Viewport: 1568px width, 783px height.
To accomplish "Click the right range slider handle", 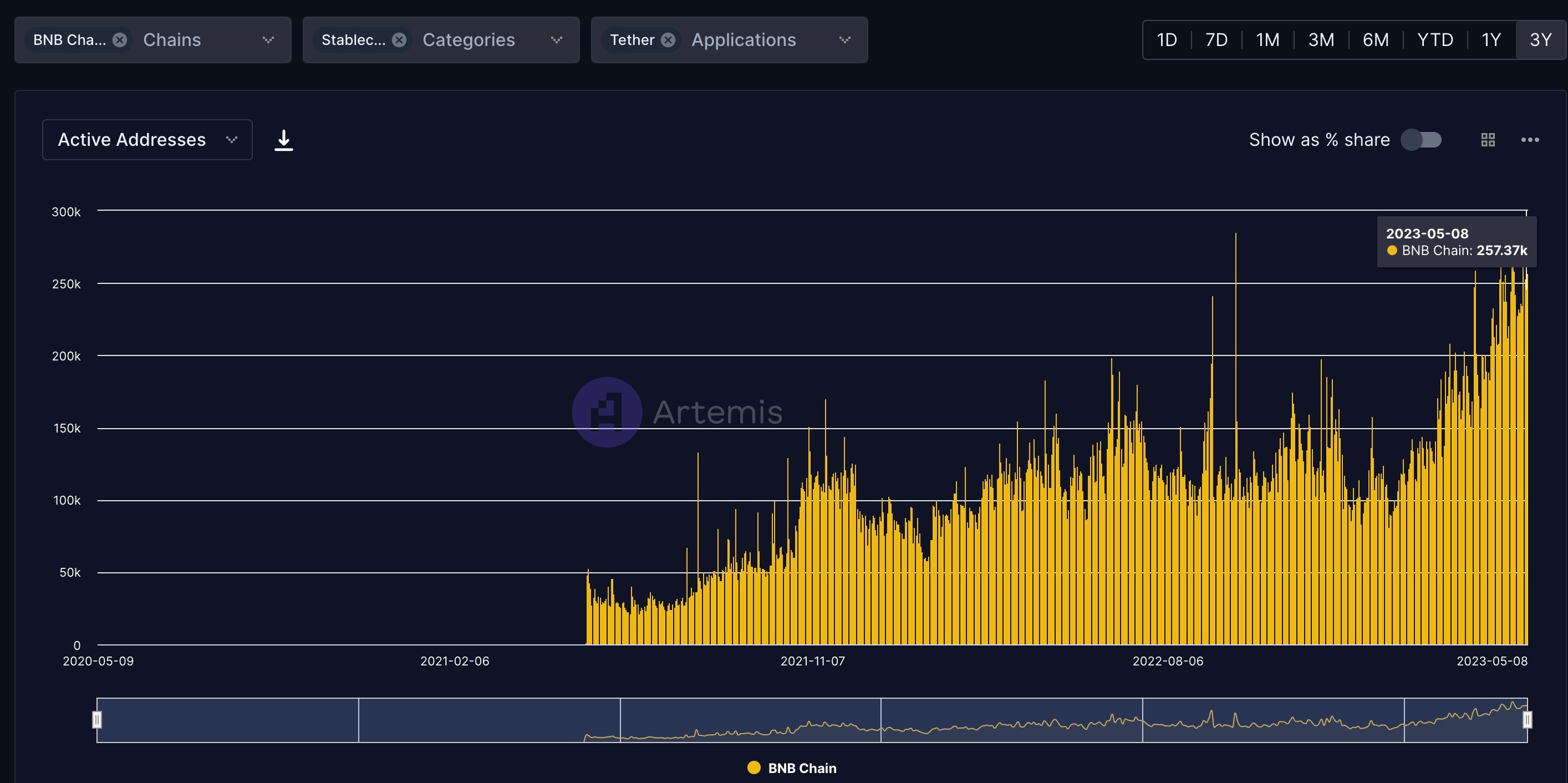I will 1527,720.
